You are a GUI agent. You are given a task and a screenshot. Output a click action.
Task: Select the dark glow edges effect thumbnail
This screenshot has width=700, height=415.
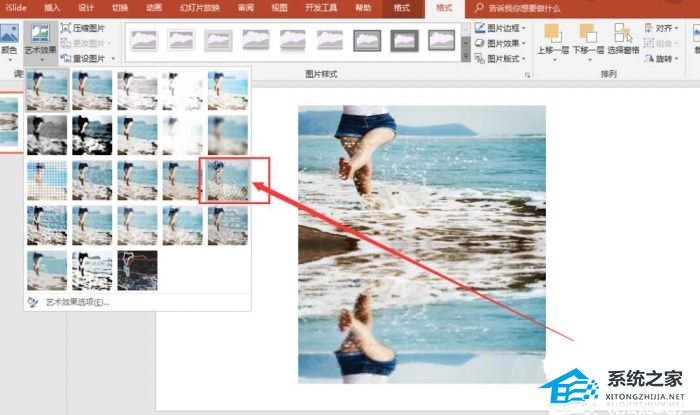tap(138, 270)
